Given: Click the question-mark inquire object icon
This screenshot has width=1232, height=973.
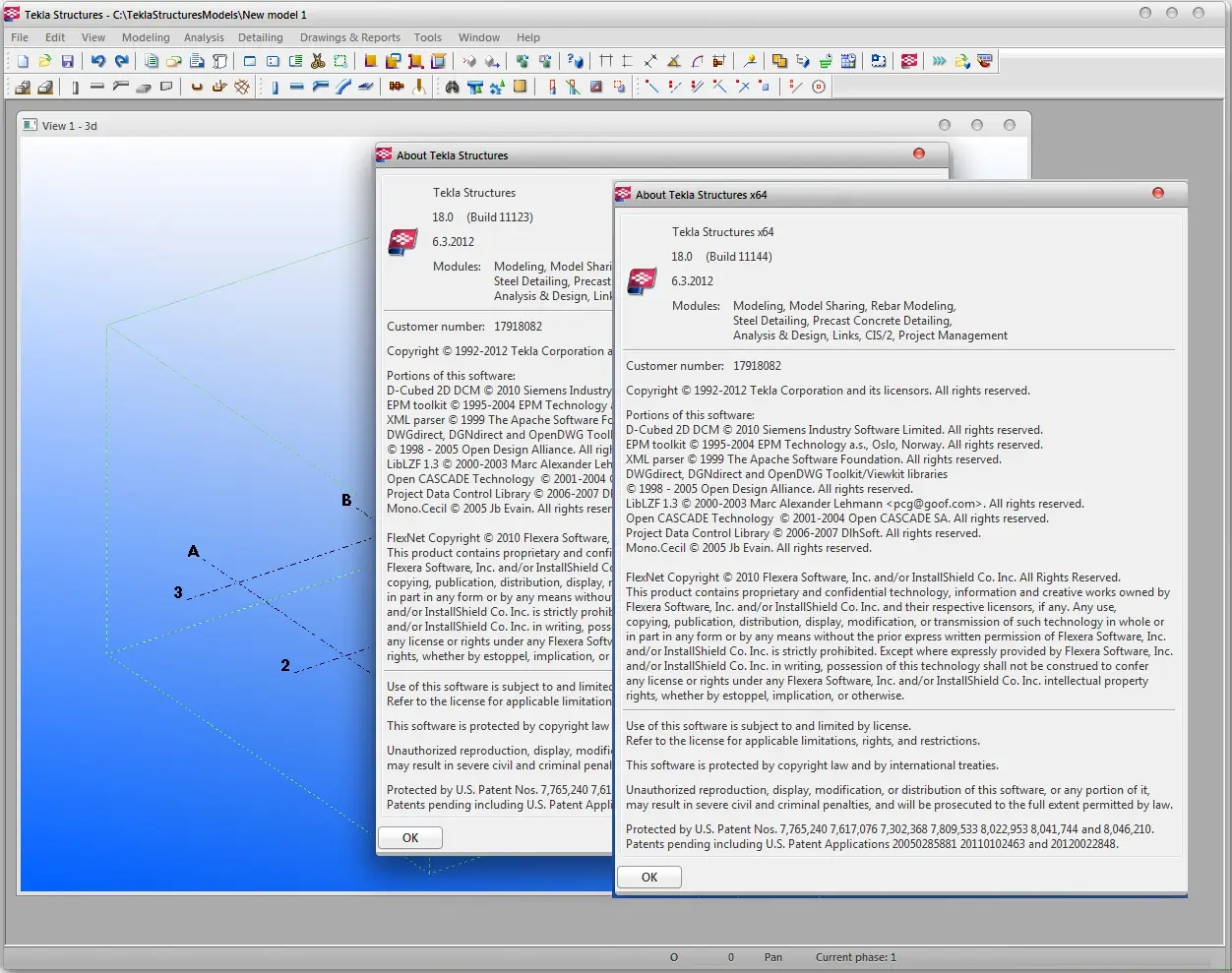Looking at the screenshot, I should 576,61.
